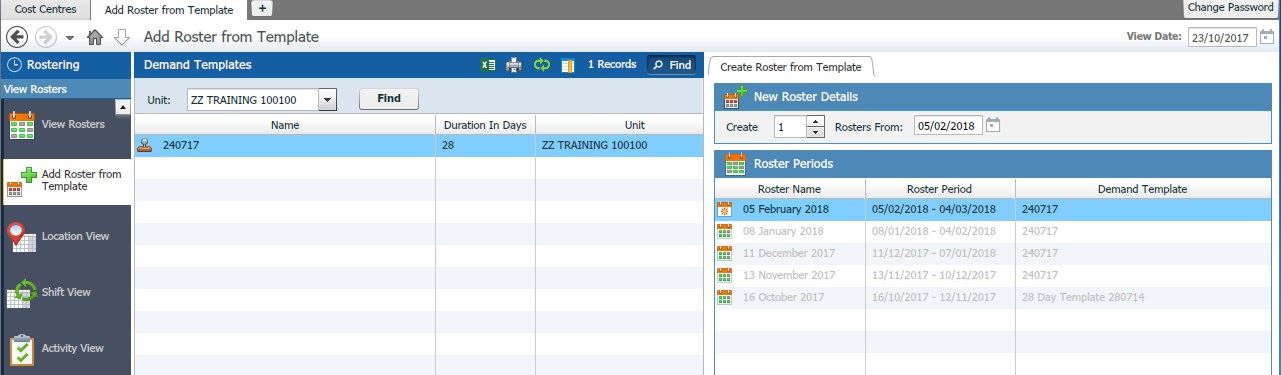Select the 16 October 2017 roster row
Screen dimensions: 1281x375
coord(993,297)
